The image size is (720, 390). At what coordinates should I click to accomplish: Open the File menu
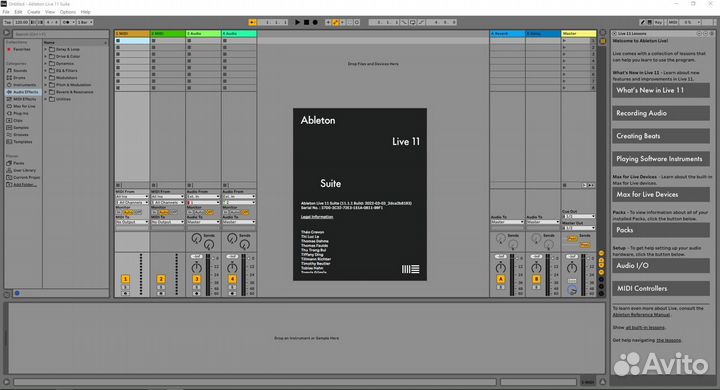(x=6, y=12)
